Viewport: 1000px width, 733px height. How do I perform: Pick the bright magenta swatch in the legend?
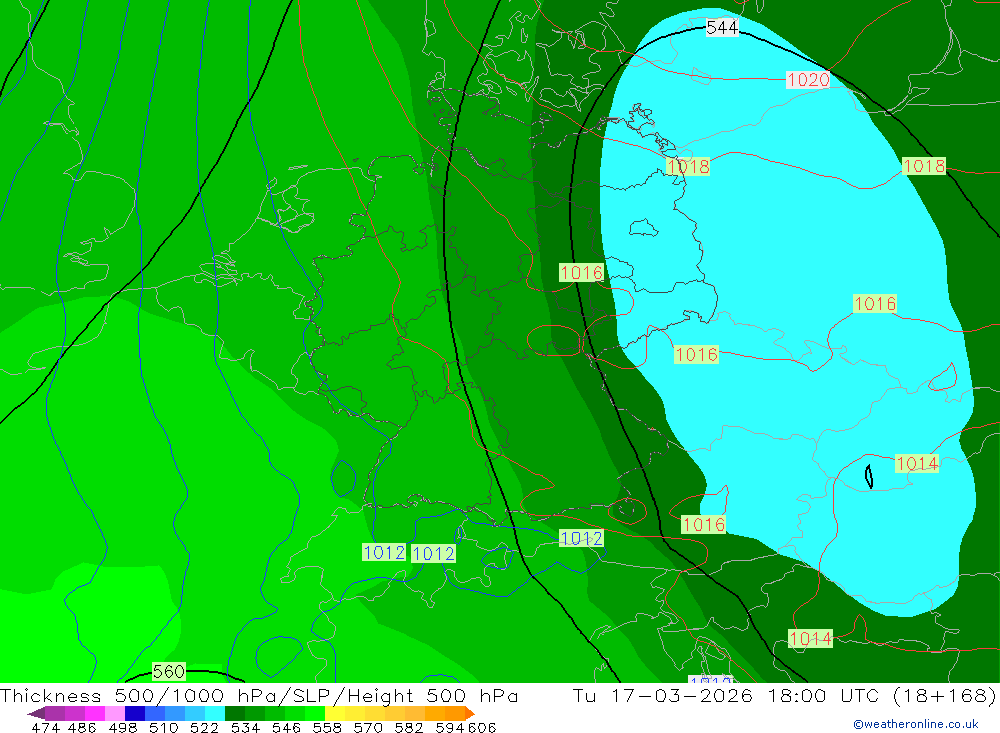tap(95, 713)
